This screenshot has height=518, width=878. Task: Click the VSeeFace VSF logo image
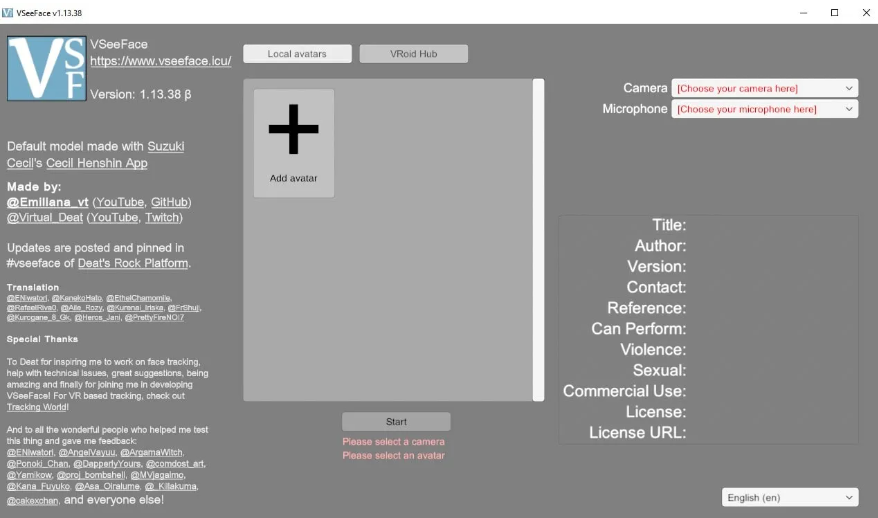point(46,68)
